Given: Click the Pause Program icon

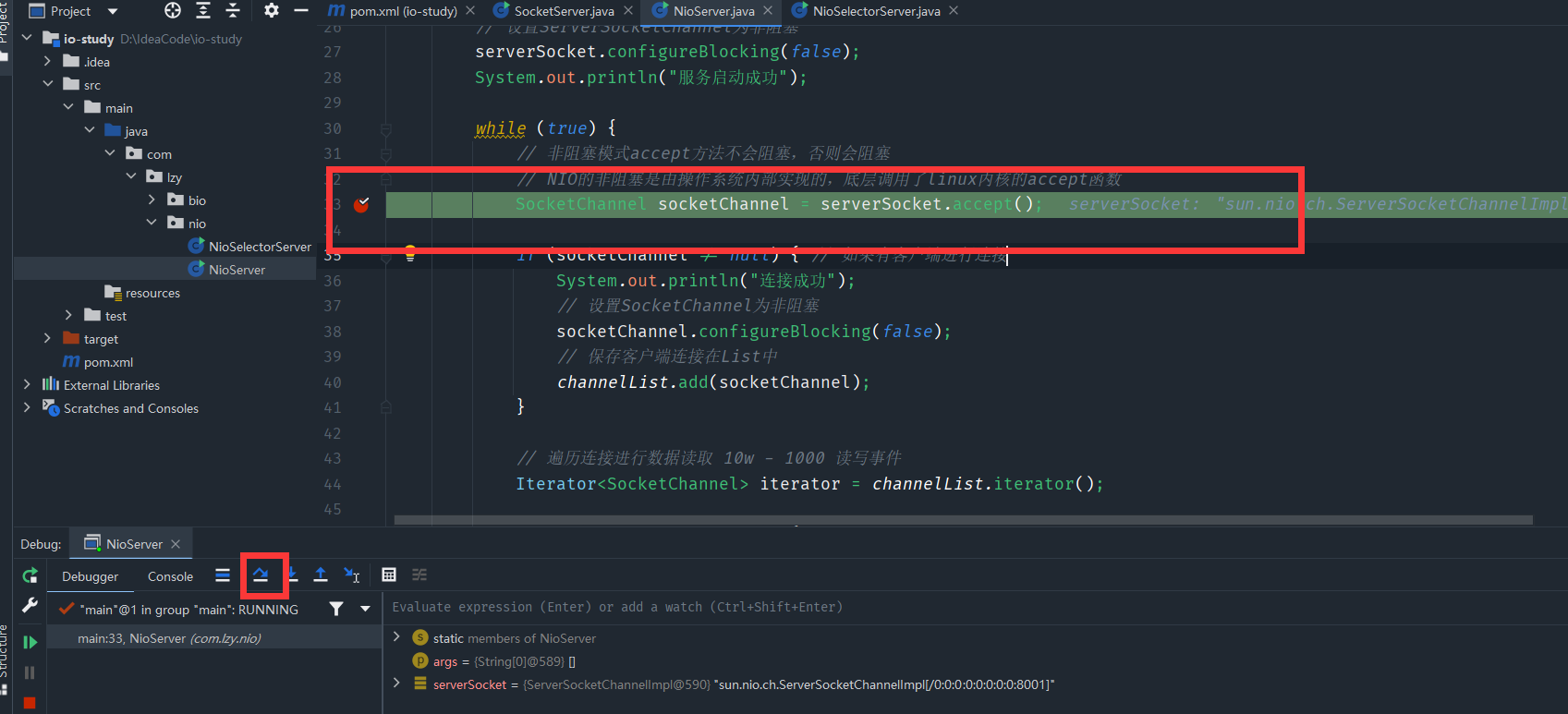Looking at the screenshot, I should point(30,672).
